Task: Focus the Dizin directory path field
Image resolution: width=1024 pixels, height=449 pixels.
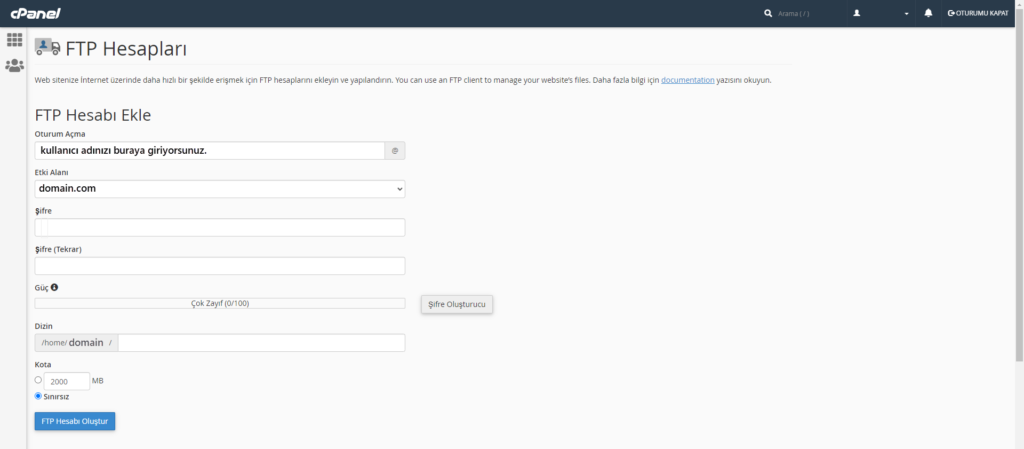Action: [x=260, y=343]
